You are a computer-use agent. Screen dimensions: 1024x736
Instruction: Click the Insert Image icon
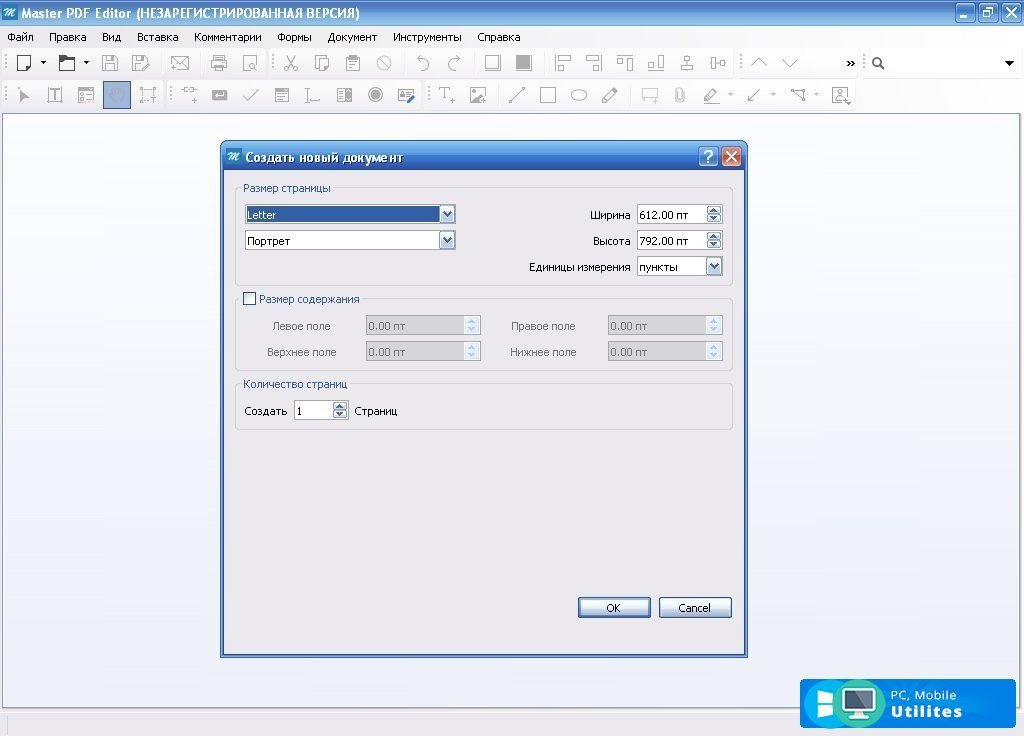(x=478, y=95)
